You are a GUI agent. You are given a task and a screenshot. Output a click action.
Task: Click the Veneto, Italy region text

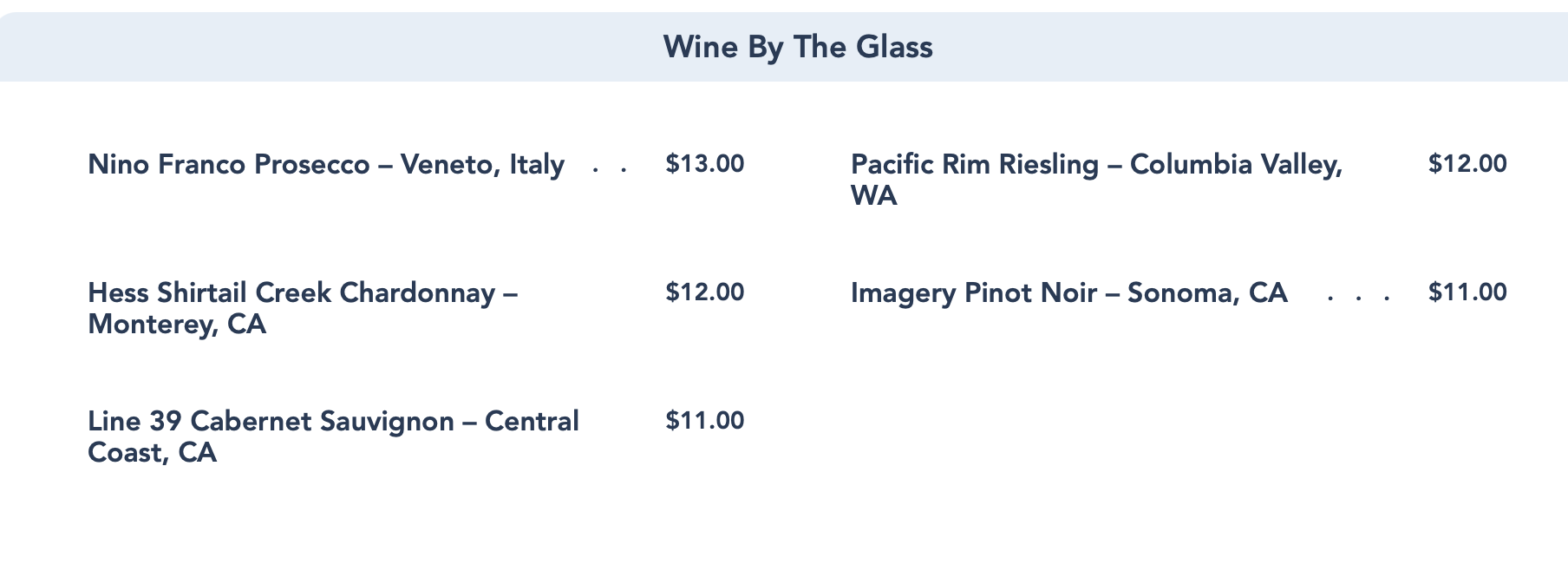click(482, 164)
